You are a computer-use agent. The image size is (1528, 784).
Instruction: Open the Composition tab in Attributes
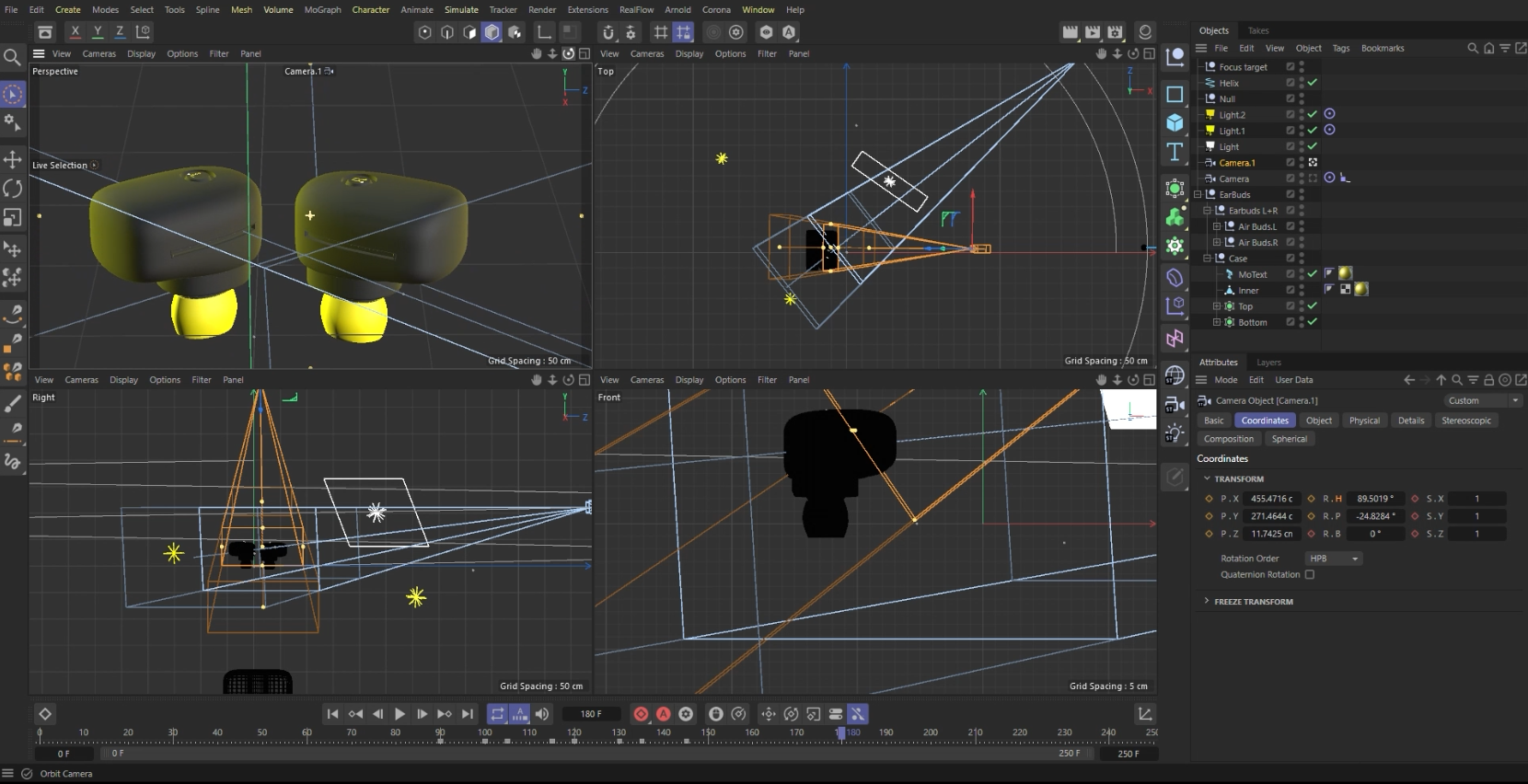pos(1229,439)
